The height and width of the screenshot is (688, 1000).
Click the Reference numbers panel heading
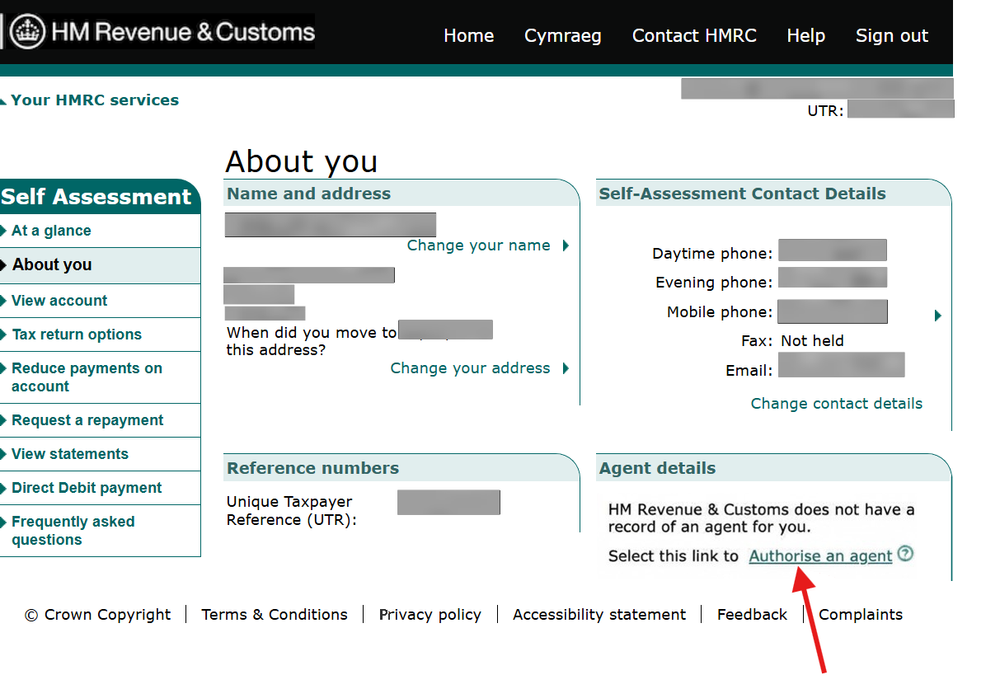pyautogui.click(x=312, y=468)
